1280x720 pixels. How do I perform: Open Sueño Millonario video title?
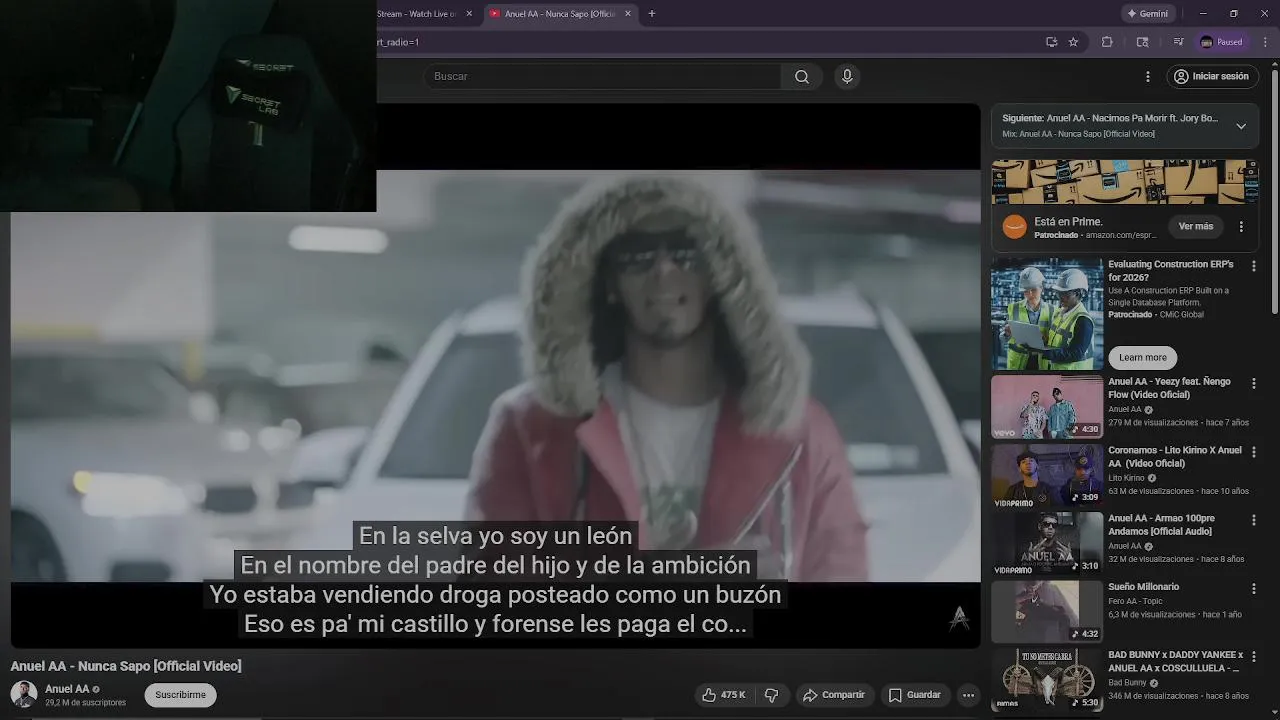pyautogui.click(x=1143, y=587)
